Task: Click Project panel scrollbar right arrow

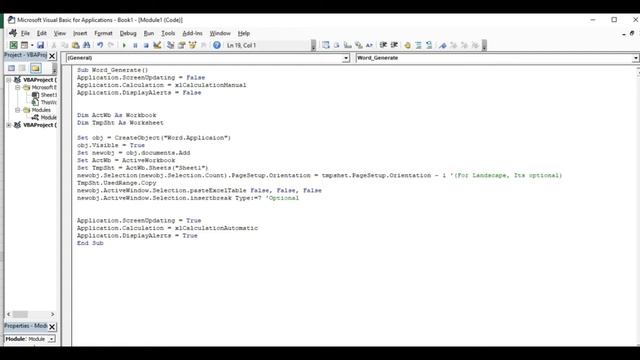Action: [53, 314]
